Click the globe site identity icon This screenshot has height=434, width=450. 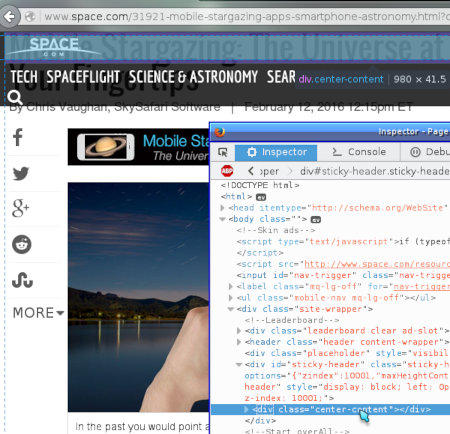pos(30,16)
